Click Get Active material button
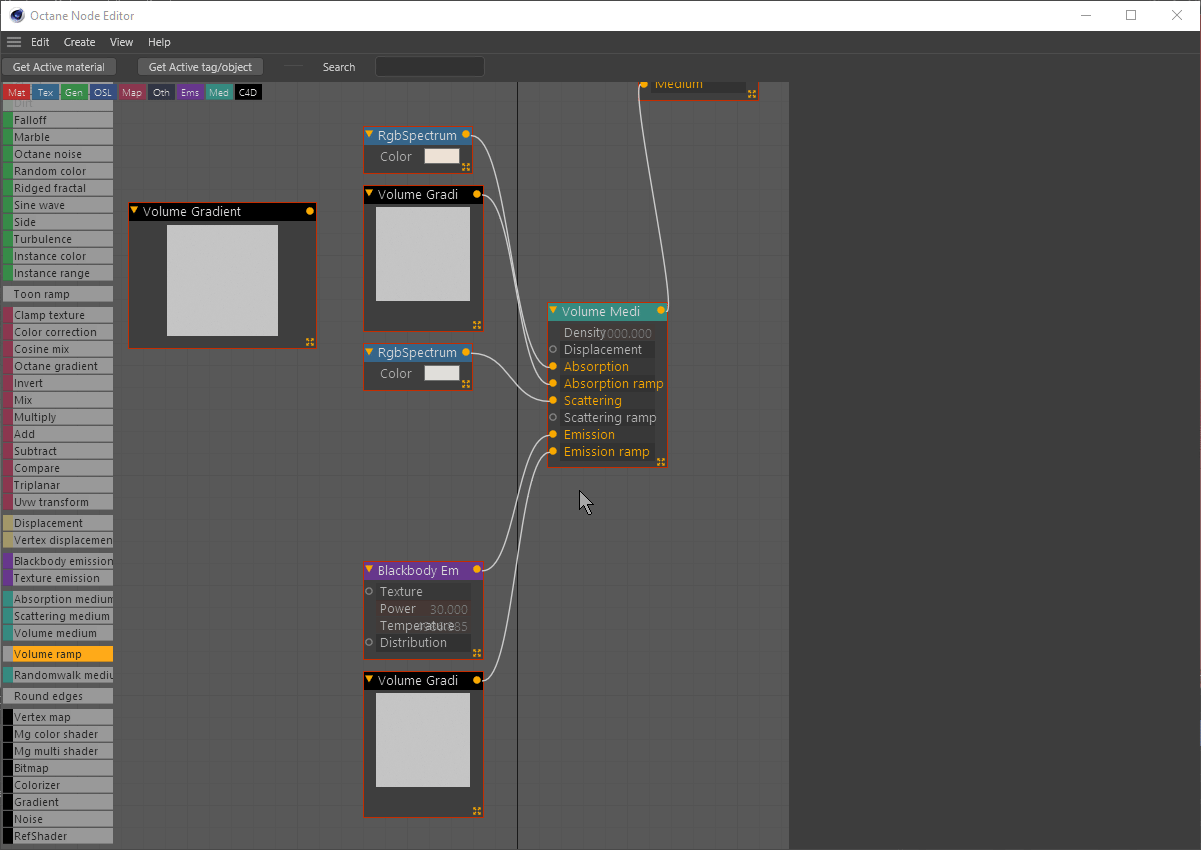1201x850 pixels. click(x=59, y=67)
